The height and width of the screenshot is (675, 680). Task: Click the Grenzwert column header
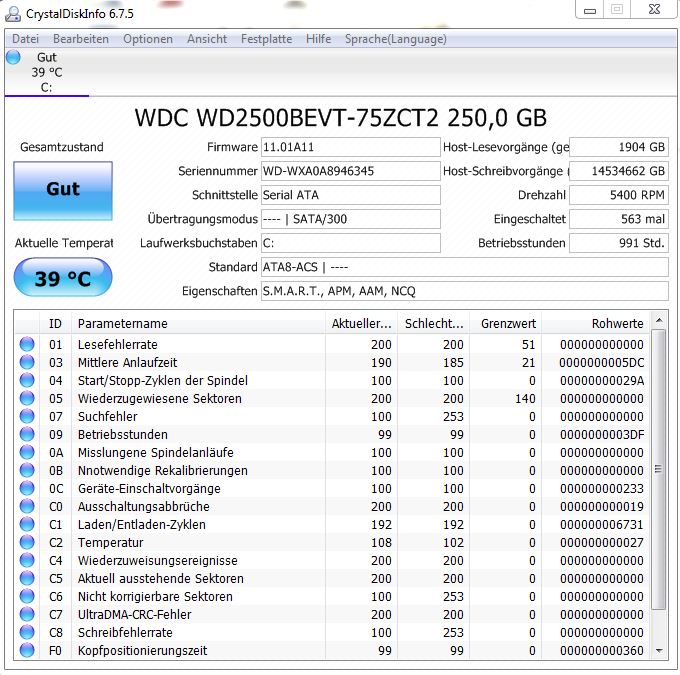[505, 324]
